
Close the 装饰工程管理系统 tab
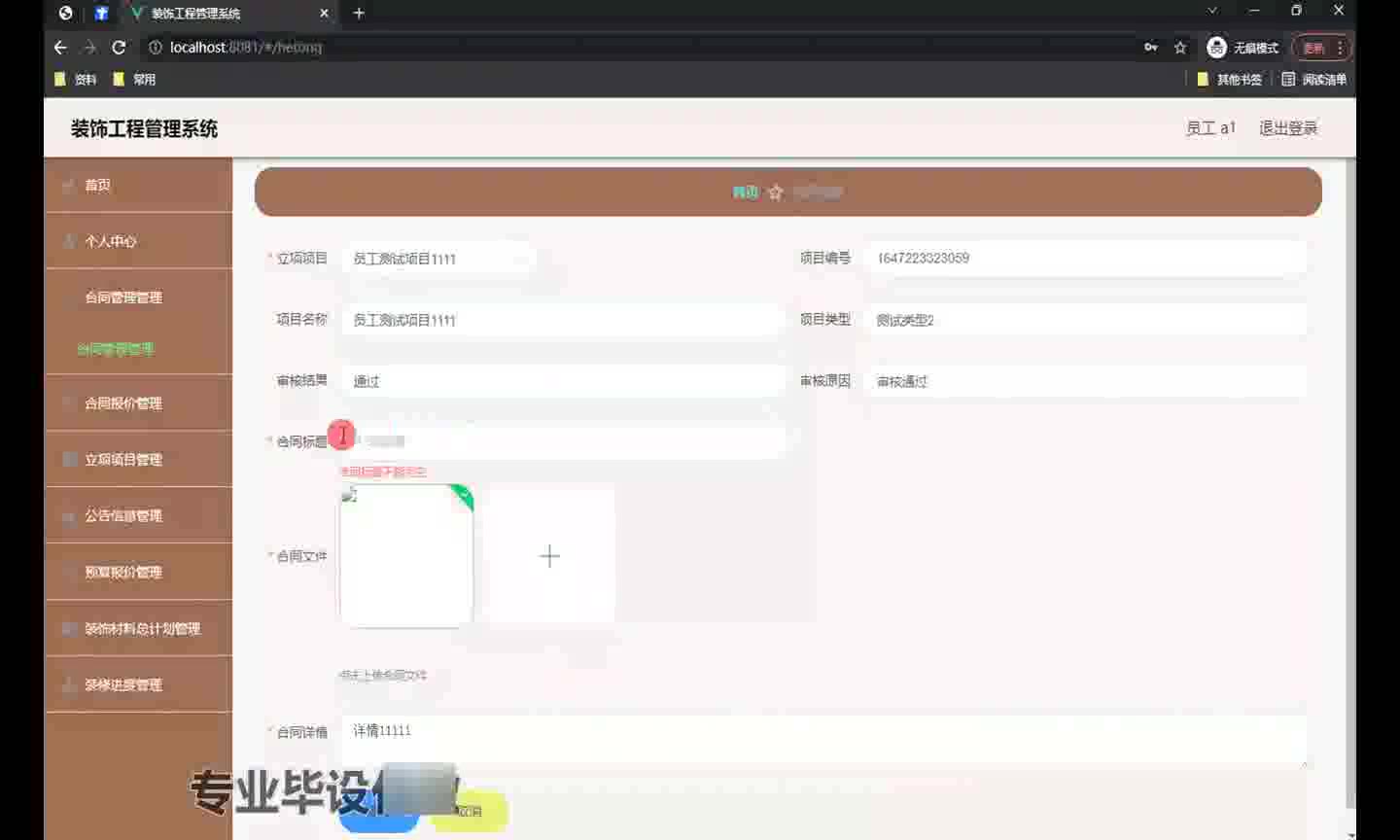click(325, 13)
